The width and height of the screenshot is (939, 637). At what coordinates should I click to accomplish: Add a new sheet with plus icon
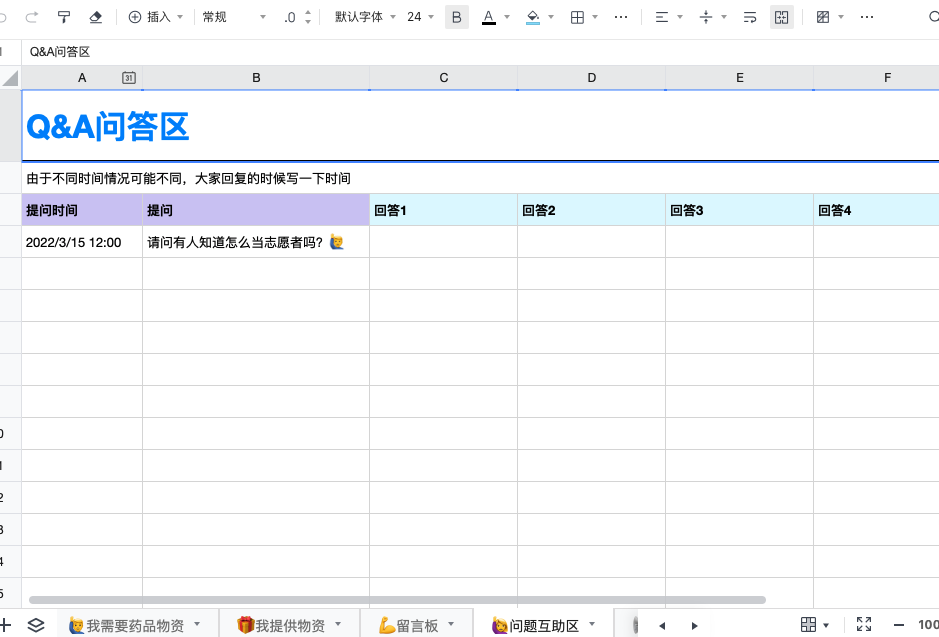(5, 625)
